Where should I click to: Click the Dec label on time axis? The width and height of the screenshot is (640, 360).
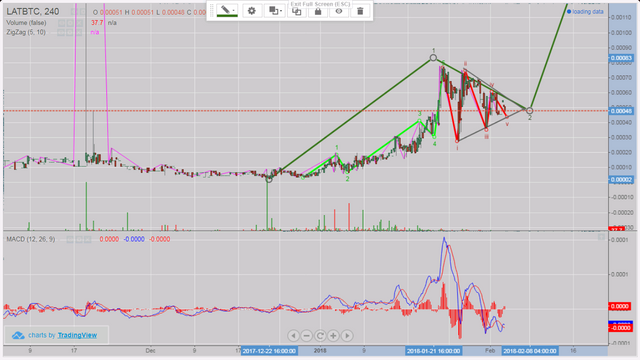point(150,351)
